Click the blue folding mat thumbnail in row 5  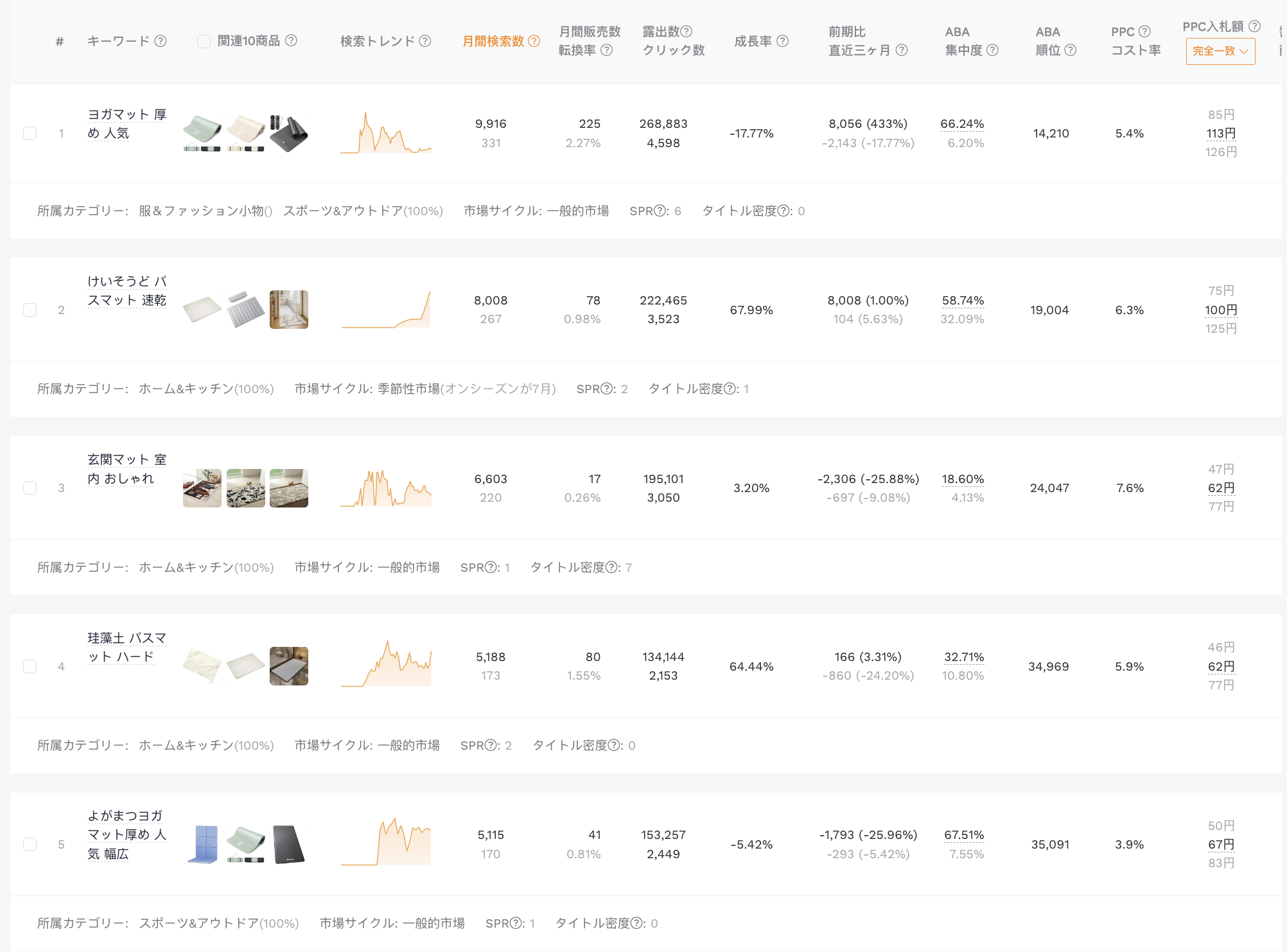(x=202, y=844)
